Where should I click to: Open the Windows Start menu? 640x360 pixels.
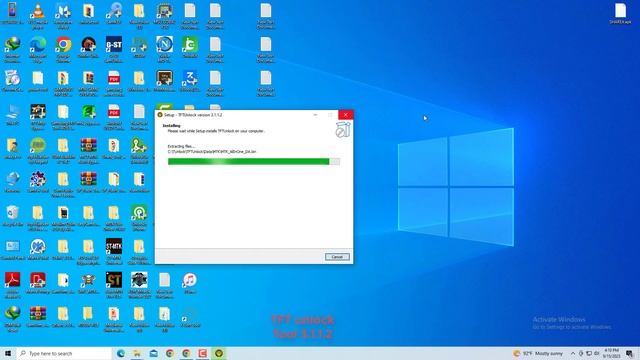pos(8,353)
